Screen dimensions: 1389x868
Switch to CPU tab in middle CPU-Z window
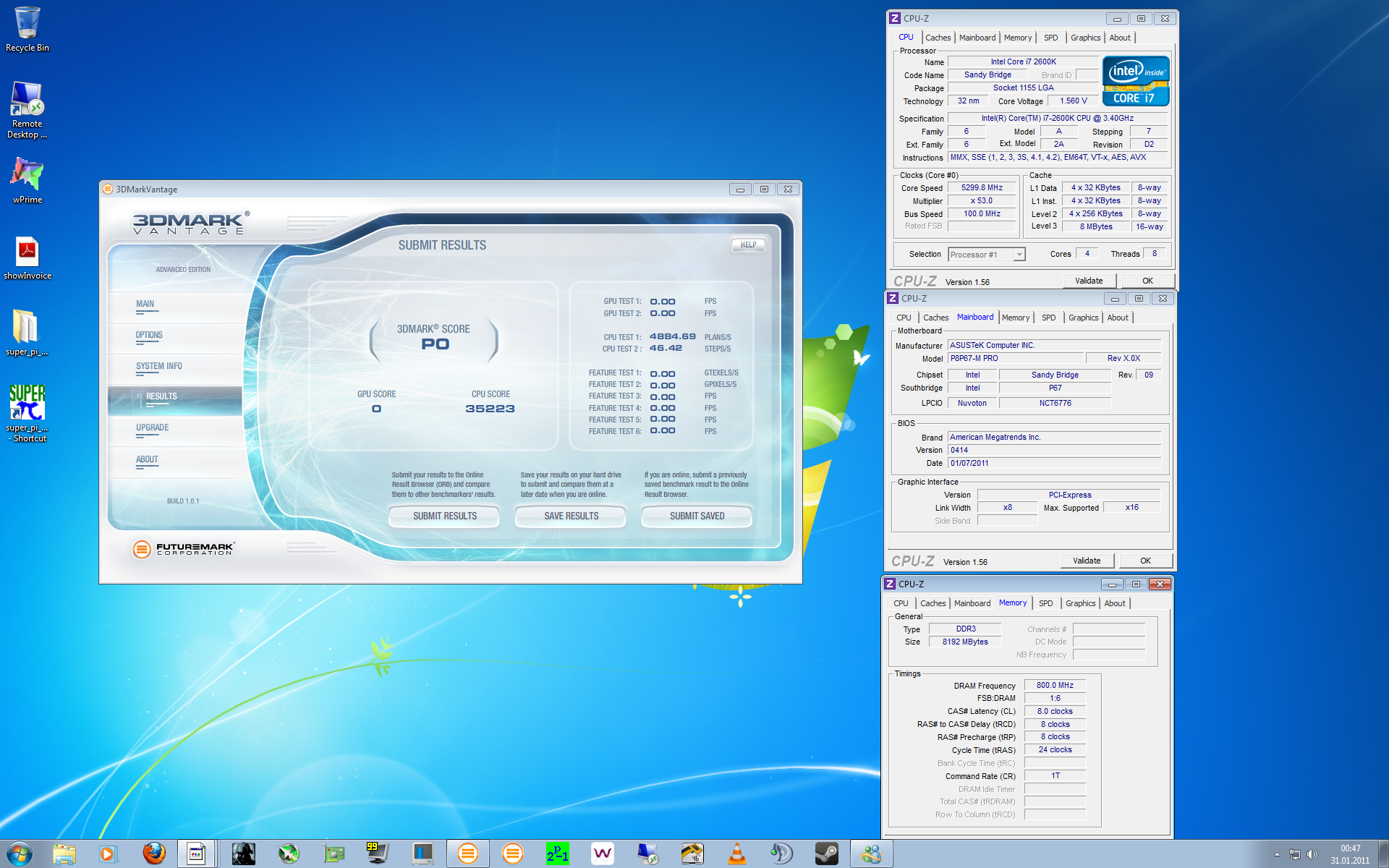click(904, 318)
